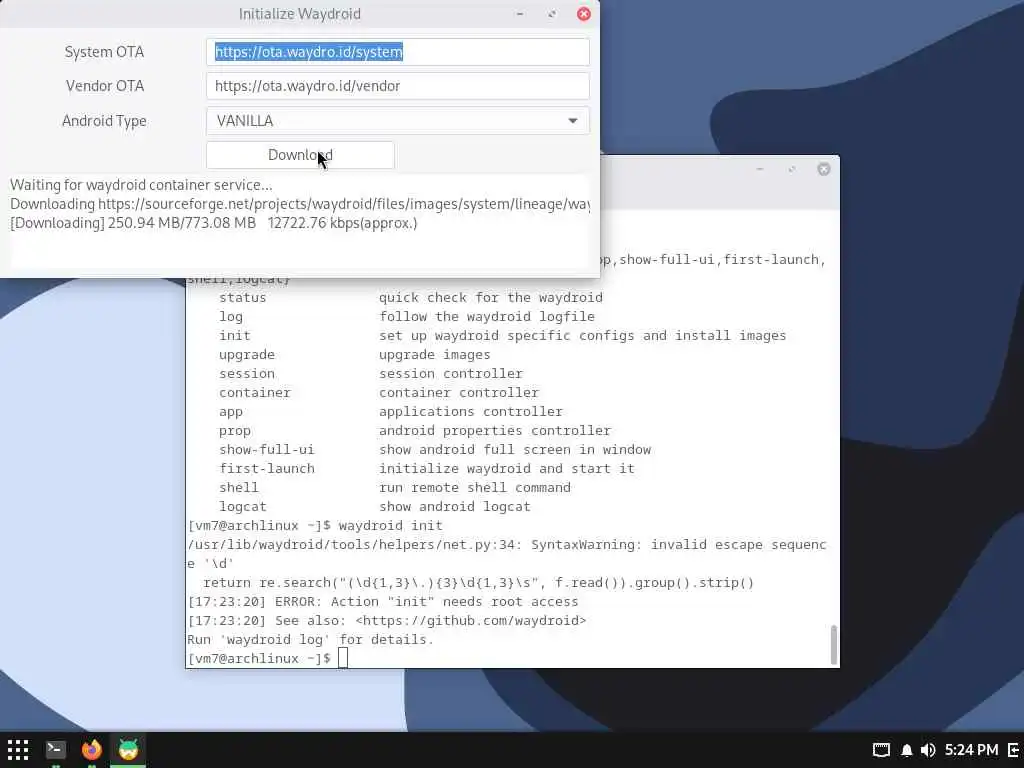Minimize the terminal window
This screenshot has width=1024, height=768.
pyautogui.click(x=760, y=169)
